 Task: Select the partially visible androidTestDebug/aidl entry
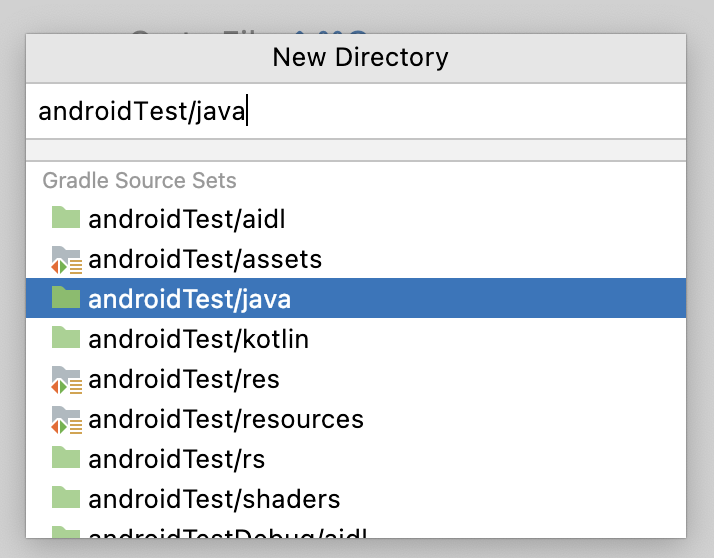pos(228,532)
